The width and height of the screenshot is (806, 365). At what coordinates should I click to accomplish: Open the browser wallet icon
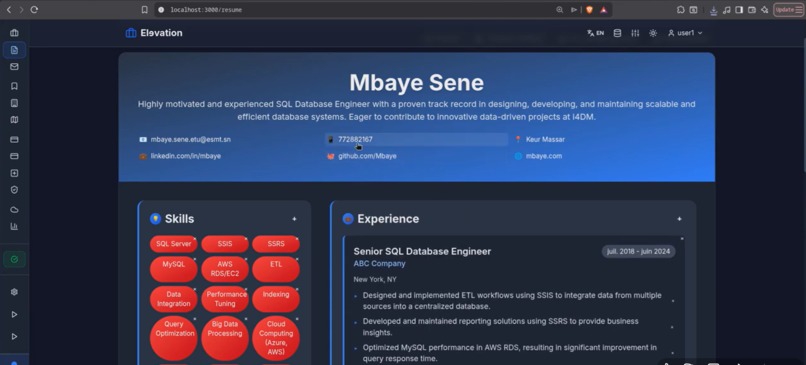752,9
